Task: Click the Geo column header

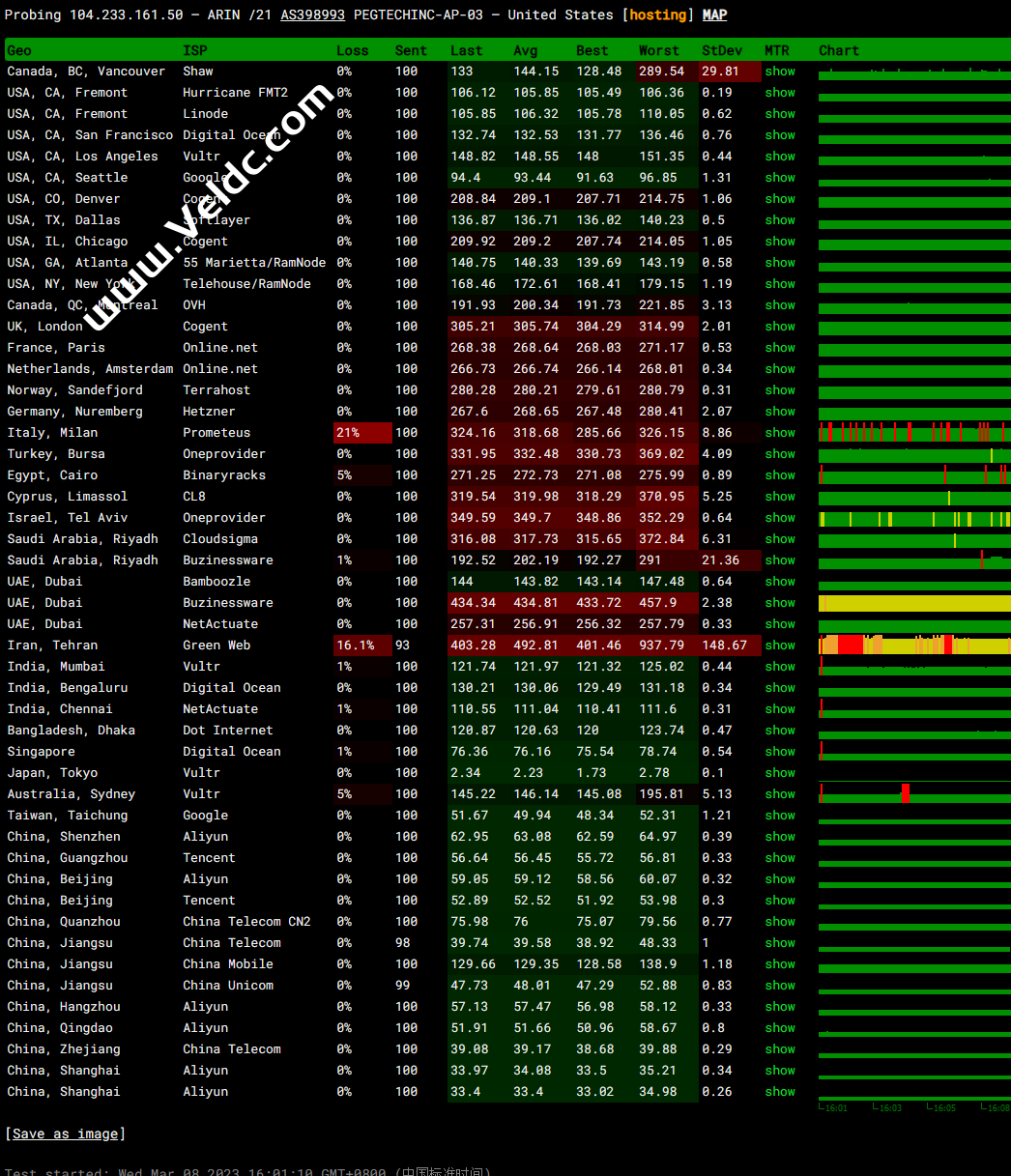Action: point(19,50)
